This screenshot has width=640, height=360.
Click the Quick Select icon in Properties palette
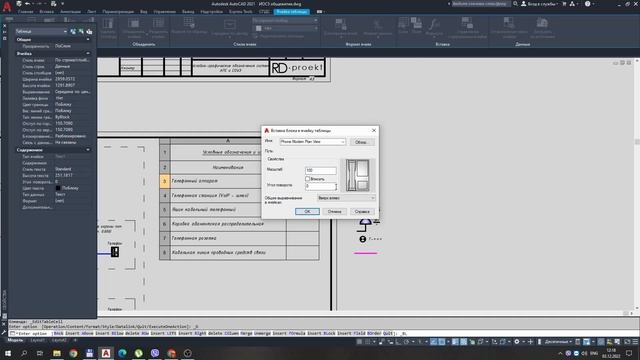click(89, 31)
